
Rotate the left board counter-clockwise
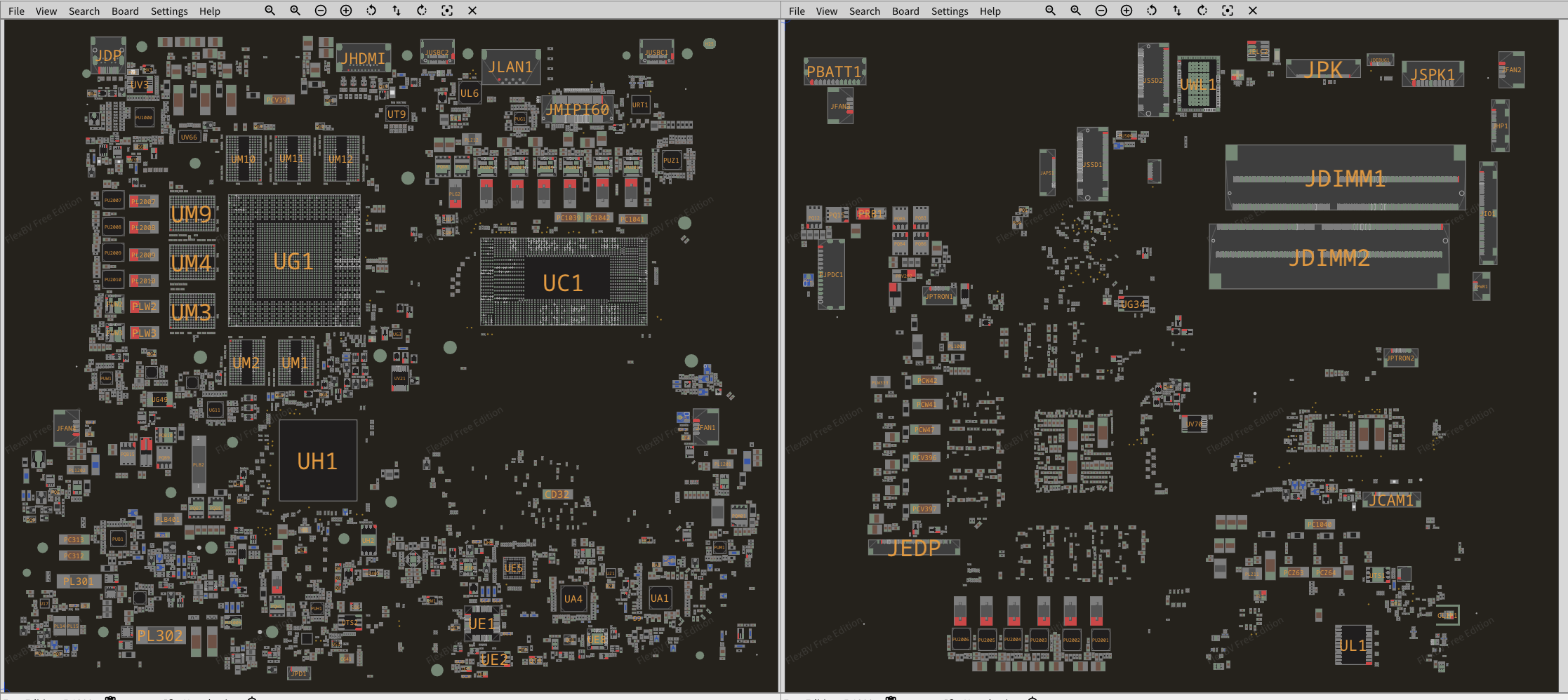click(x=371, y=11)
